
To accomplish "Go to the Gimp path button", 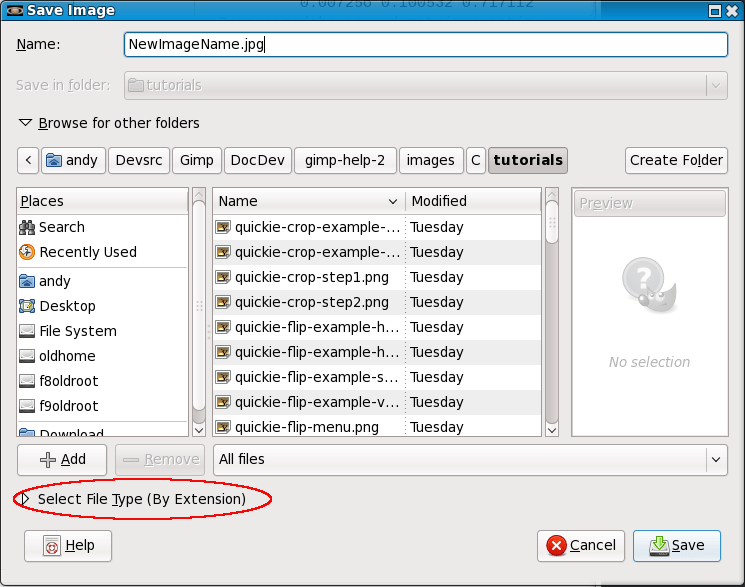I will point(197,160).
